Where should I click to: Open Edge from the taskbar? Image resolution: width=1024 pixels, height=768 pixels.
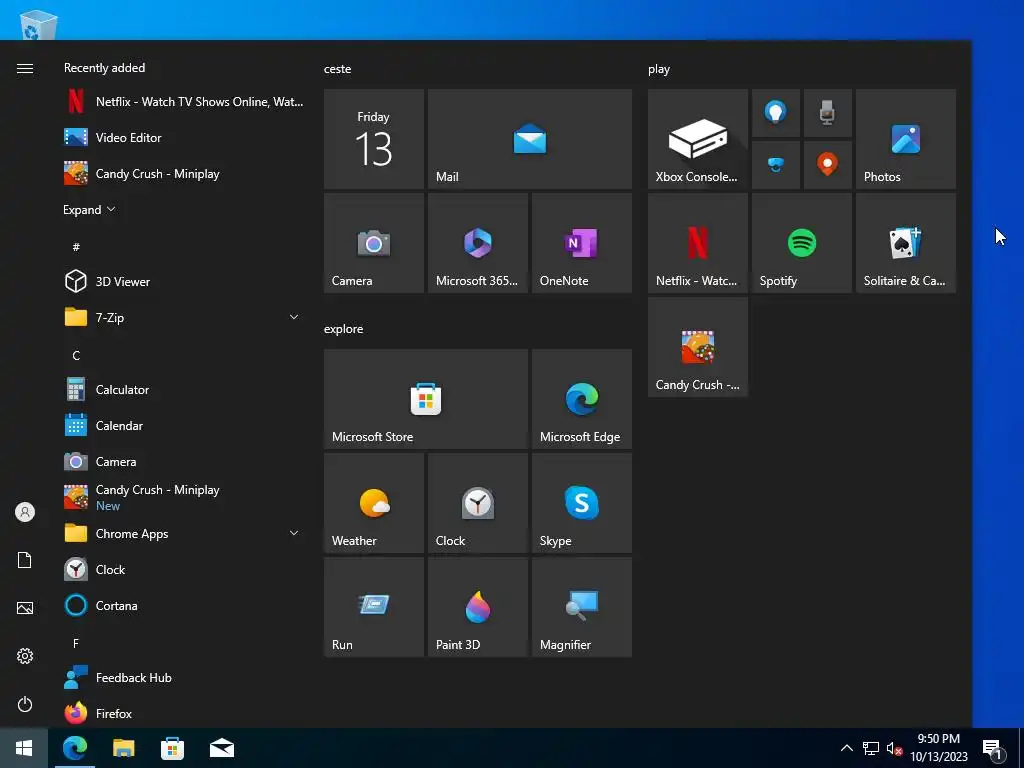75,748
